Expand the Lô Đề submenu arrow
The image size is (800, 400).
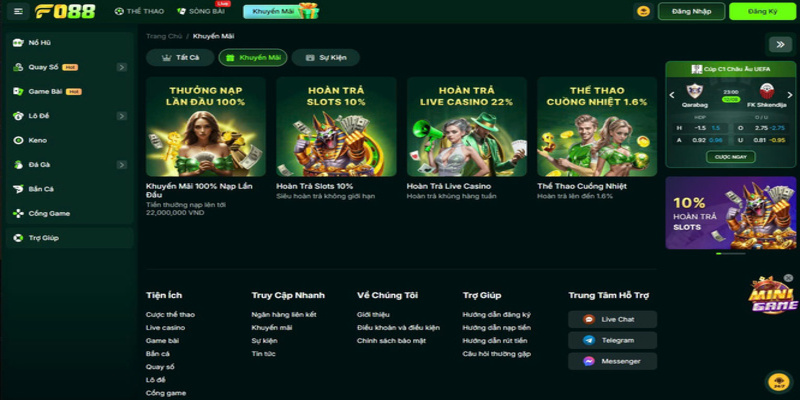(x=121, y=116)
